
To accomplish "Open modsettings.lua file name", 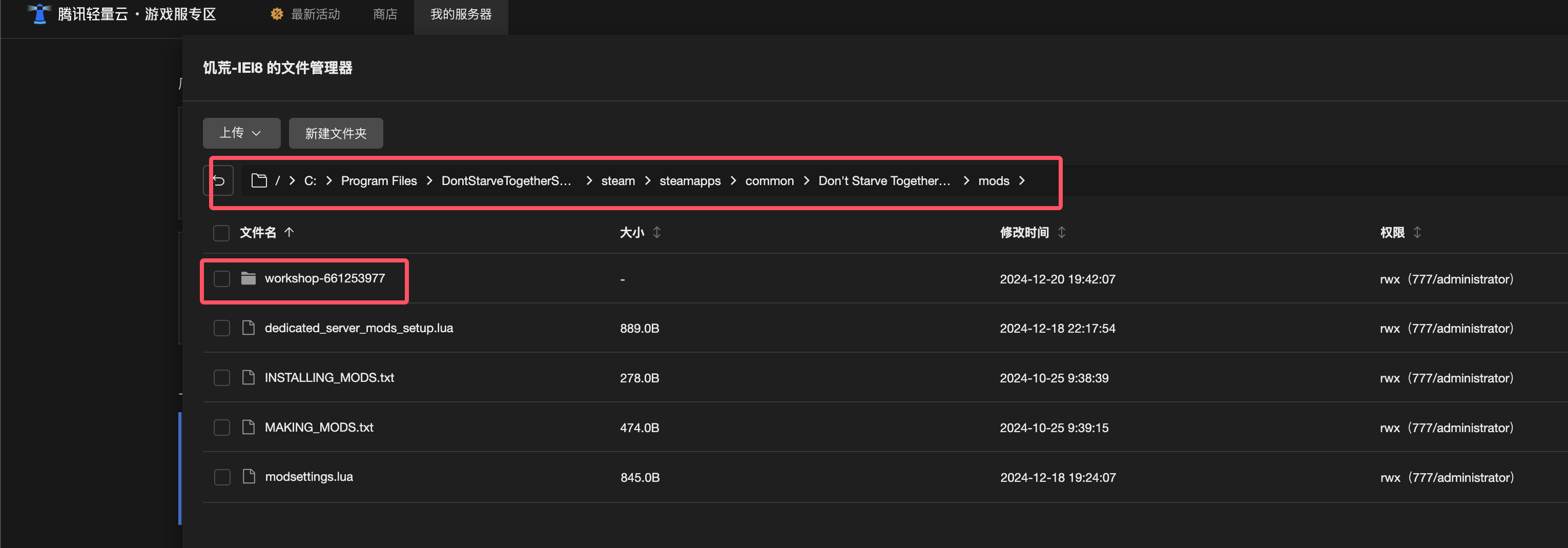I will [308, 477].
